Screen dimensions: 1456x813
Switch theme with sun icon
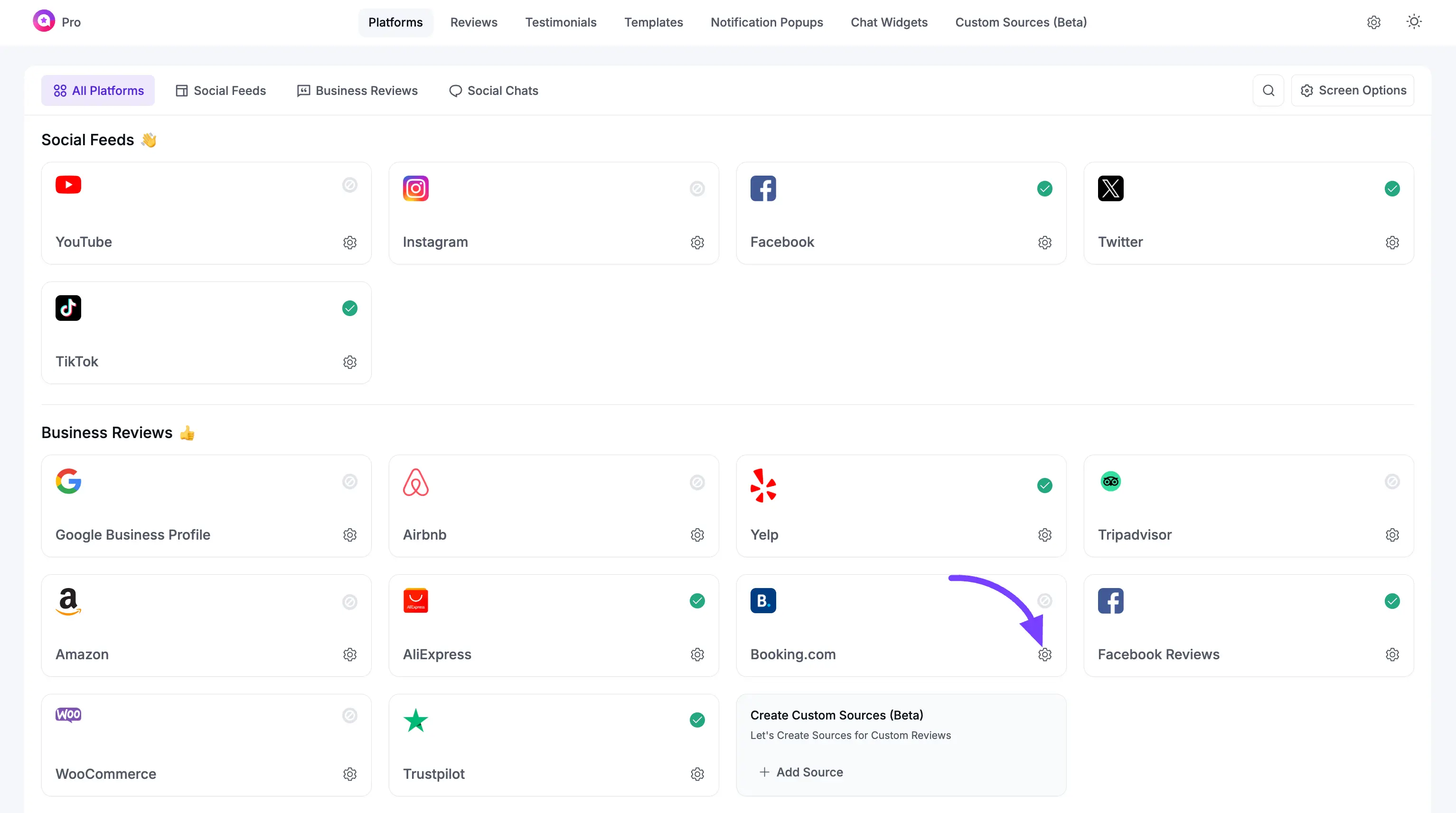click(x=1414, y=22)
